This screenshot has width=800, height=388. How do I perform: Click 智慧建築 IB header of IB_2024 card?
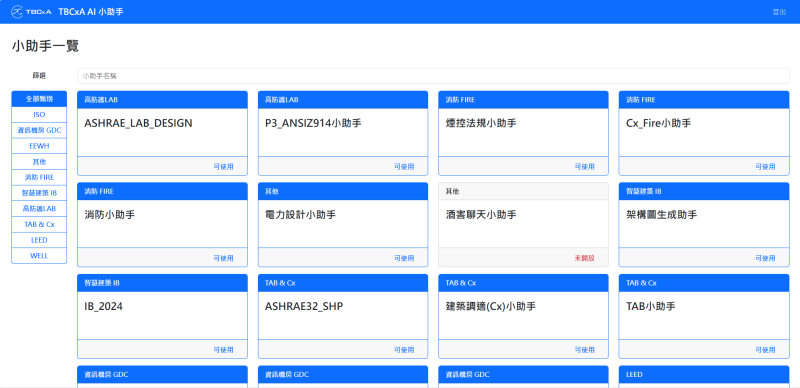pos(162,283)
